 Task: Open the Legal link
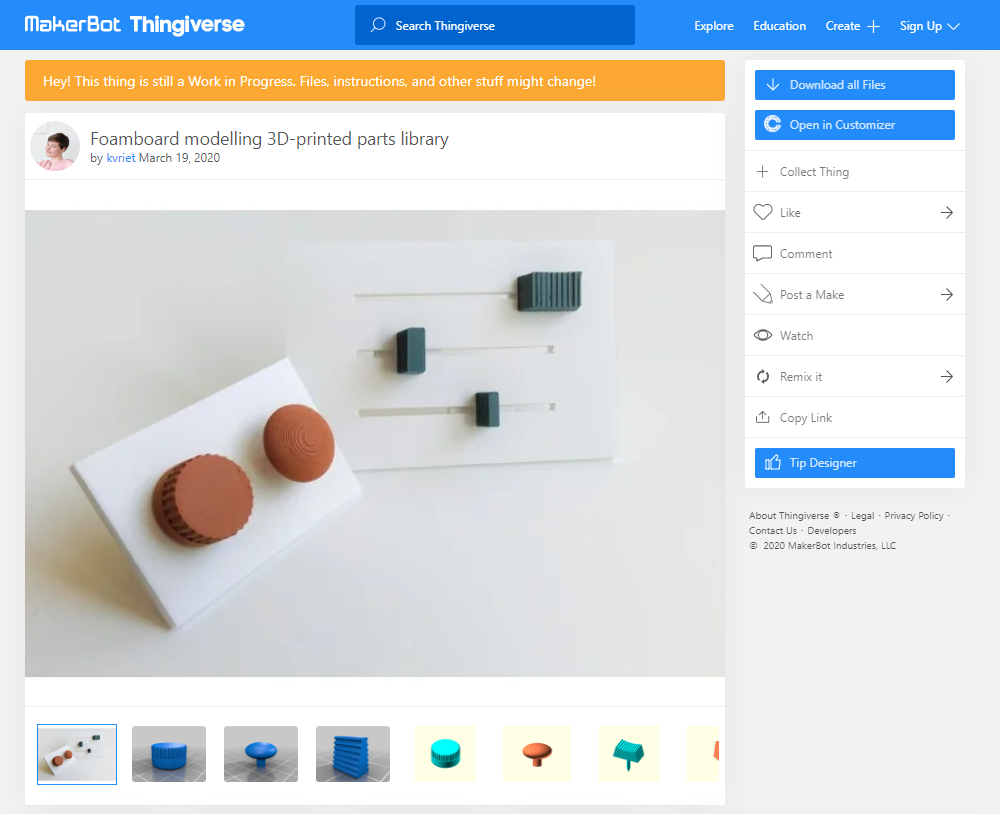point(862,516)
